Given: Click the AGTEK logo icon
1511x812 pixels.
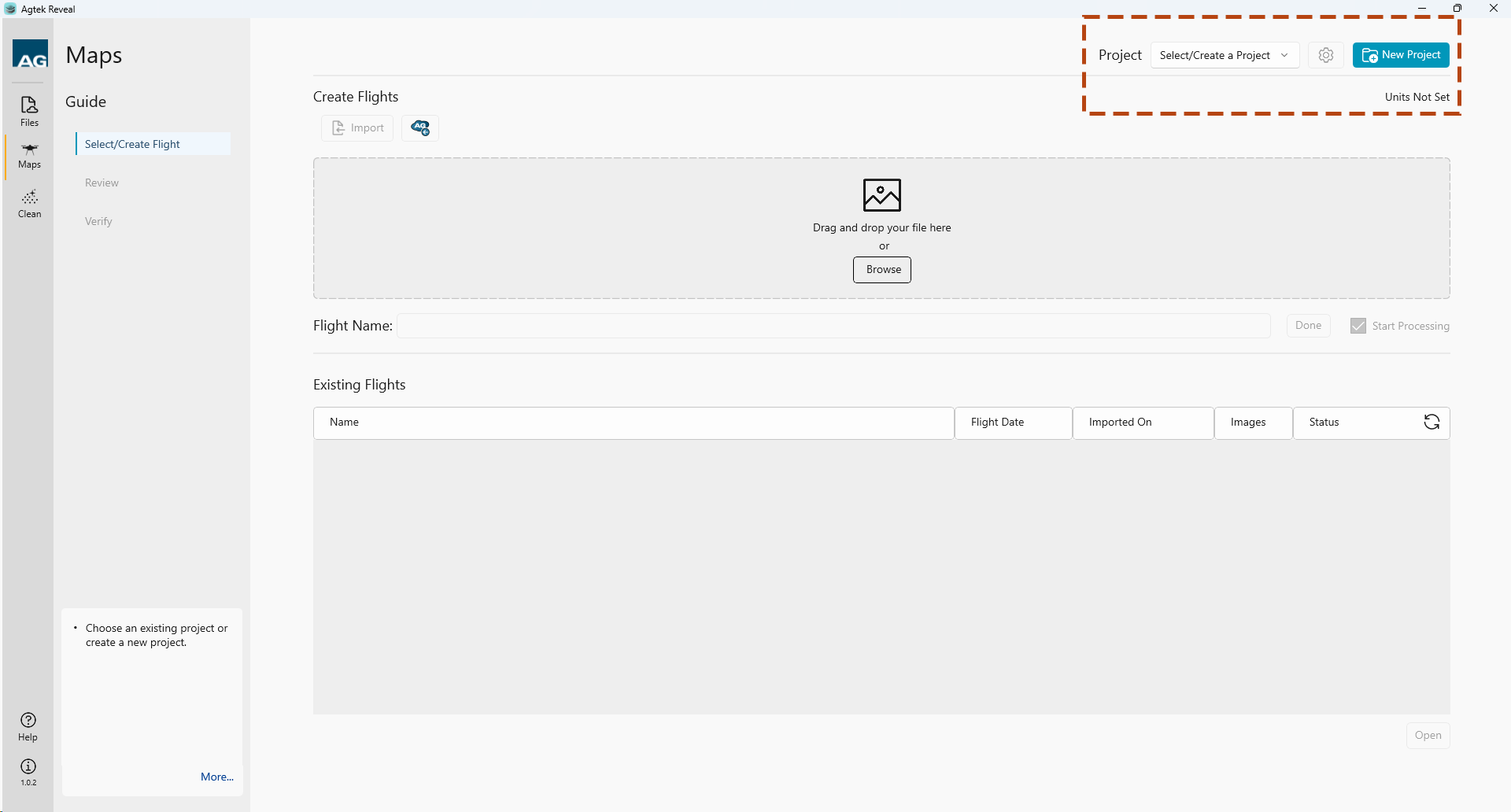Looking at the screenshot, I should click(31, 55).
